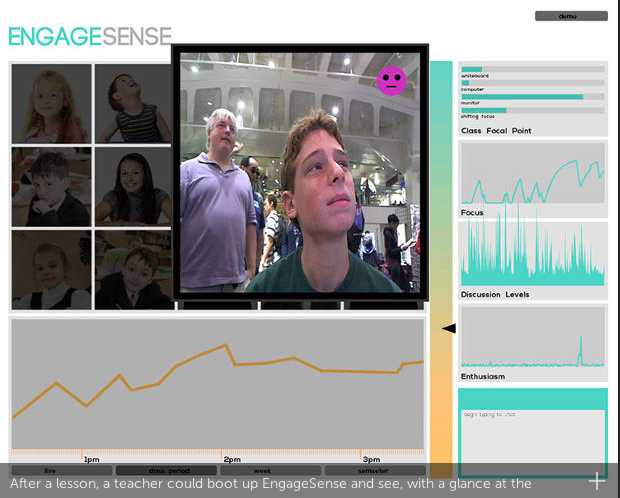Open the Discussion Levels chart
Viewport: 620px width, 498px height.
(x=533, y=254)
